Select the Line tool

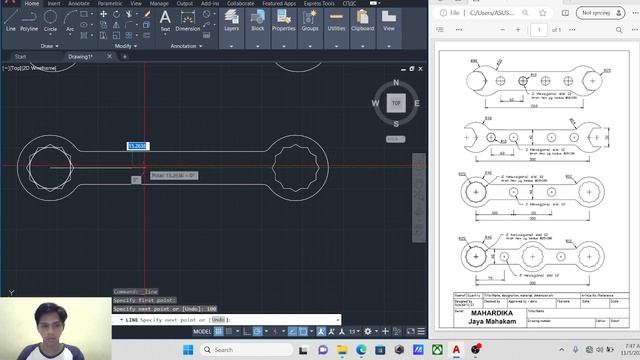coord(11,20)
